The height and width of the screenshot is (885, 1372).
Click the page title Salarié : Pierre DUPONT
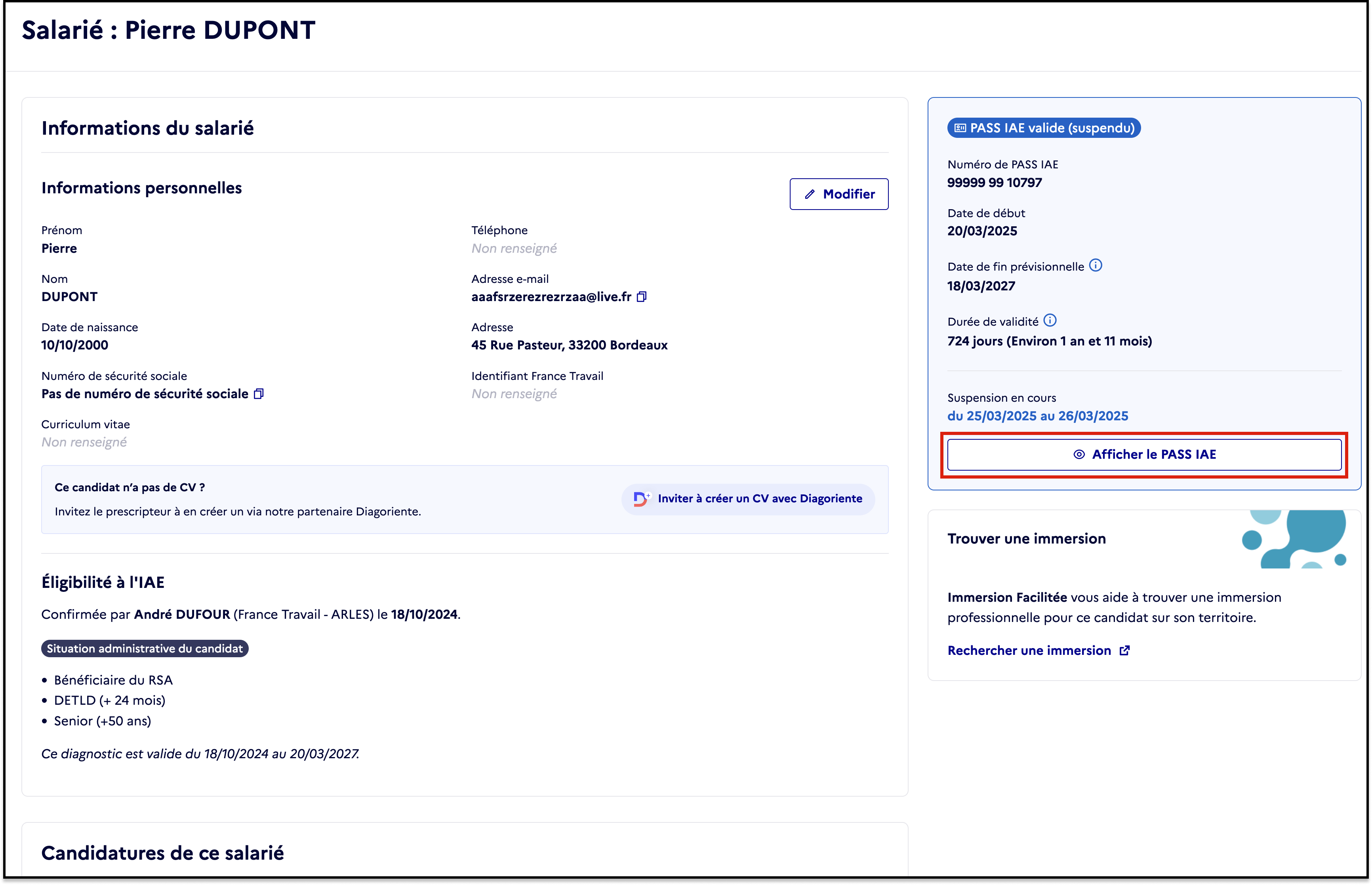tap(169, 31)
